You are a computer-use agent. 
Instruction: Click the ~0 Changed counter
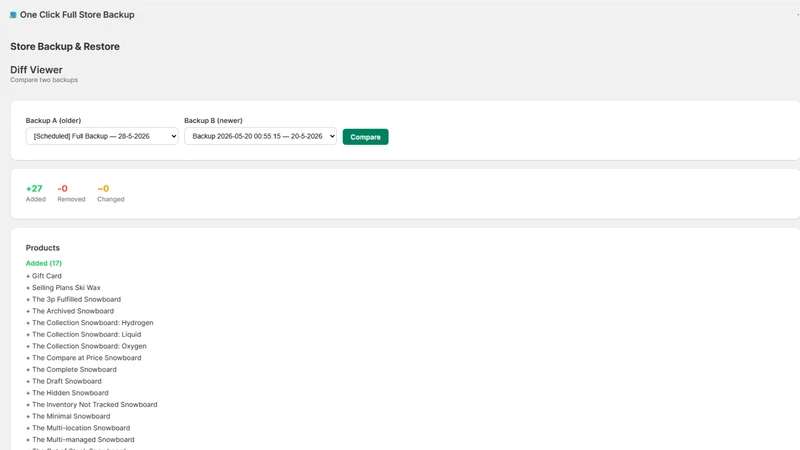pyautogui.click(x=110, y=193)
